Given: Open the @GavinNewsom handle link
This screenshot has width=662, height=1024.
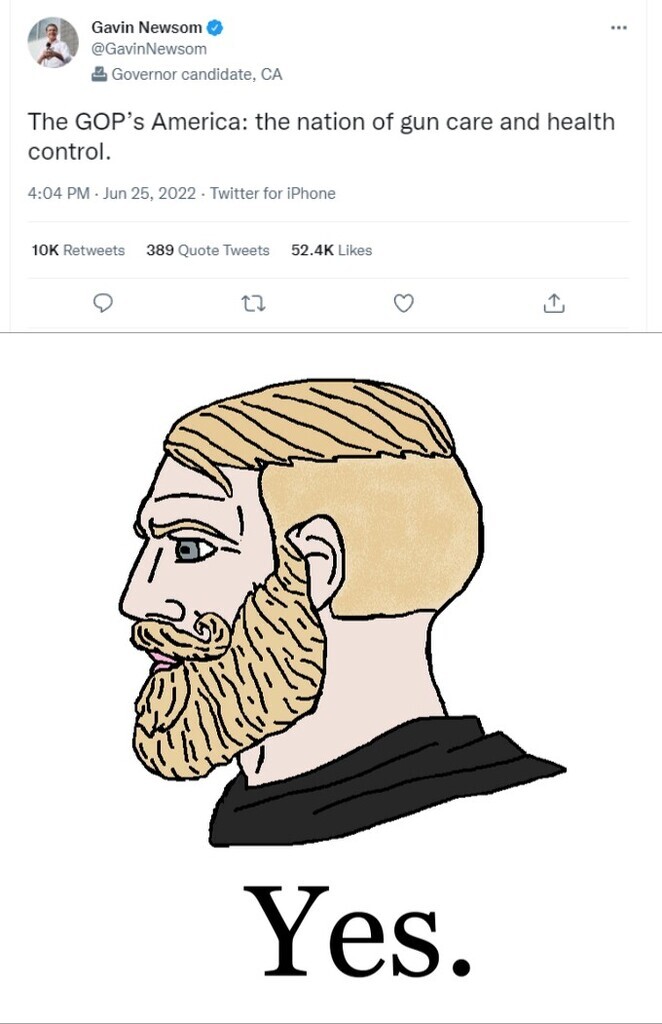Looking at the screenshot, I should pos(149,49).
